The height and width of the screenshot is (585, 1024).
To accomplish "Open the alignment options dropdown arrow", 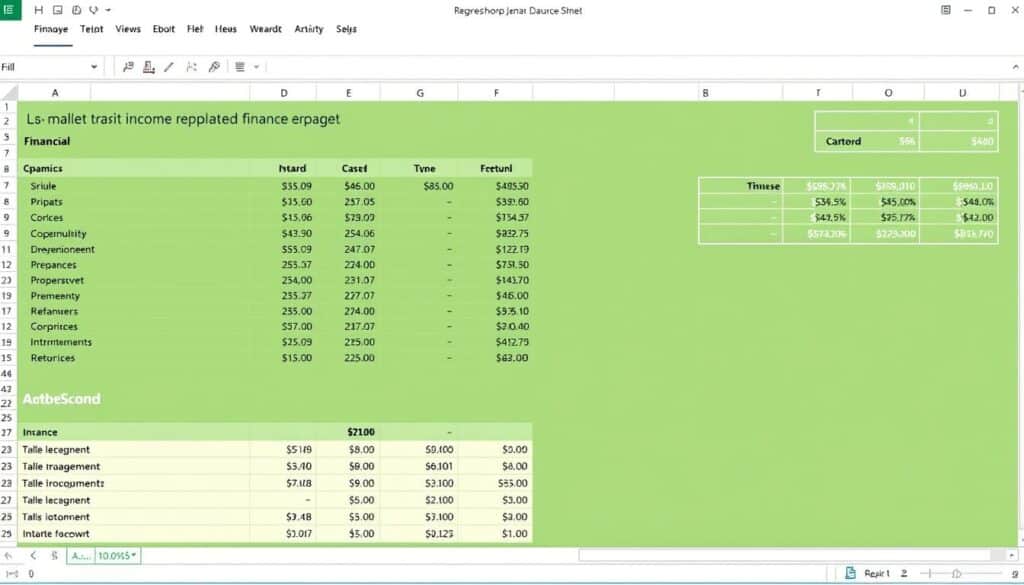I will [257, 67].
